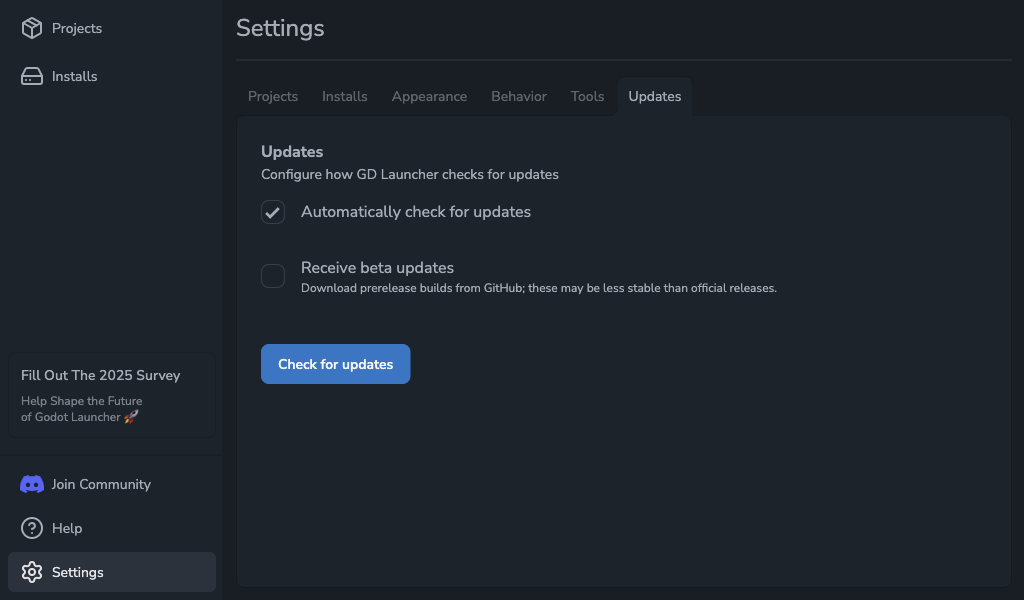Uncheck Automatically check for updates

272,212
